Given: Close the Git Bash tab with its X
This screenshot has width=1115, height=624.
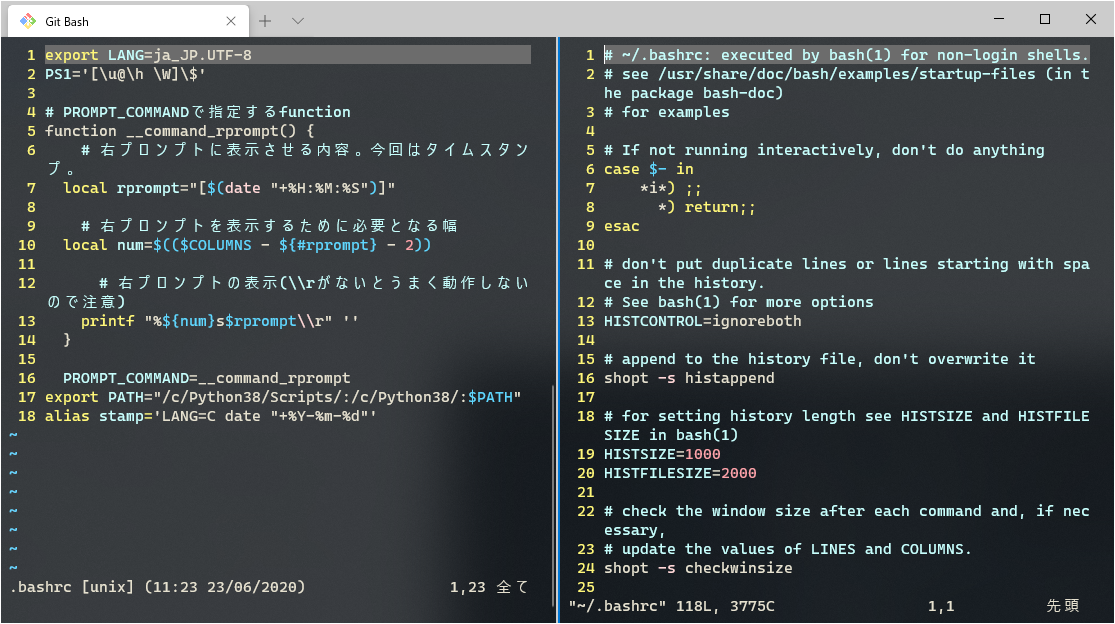Looking at the screenshot, I should pos(229,19).
